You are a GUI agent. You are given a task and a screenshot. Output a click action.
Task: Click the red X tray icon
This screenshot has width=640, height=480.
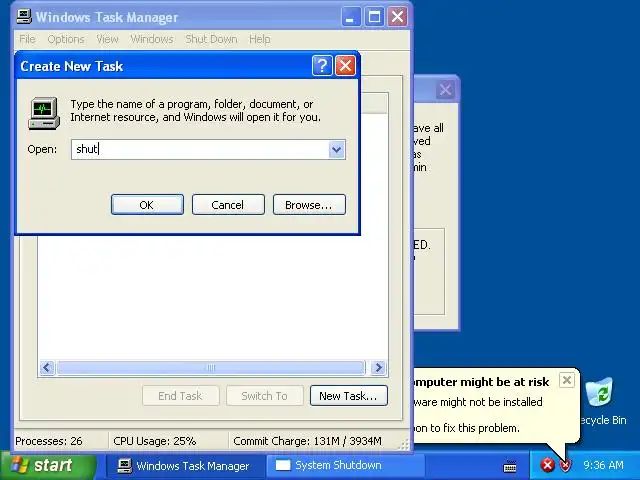click(547, 465)
